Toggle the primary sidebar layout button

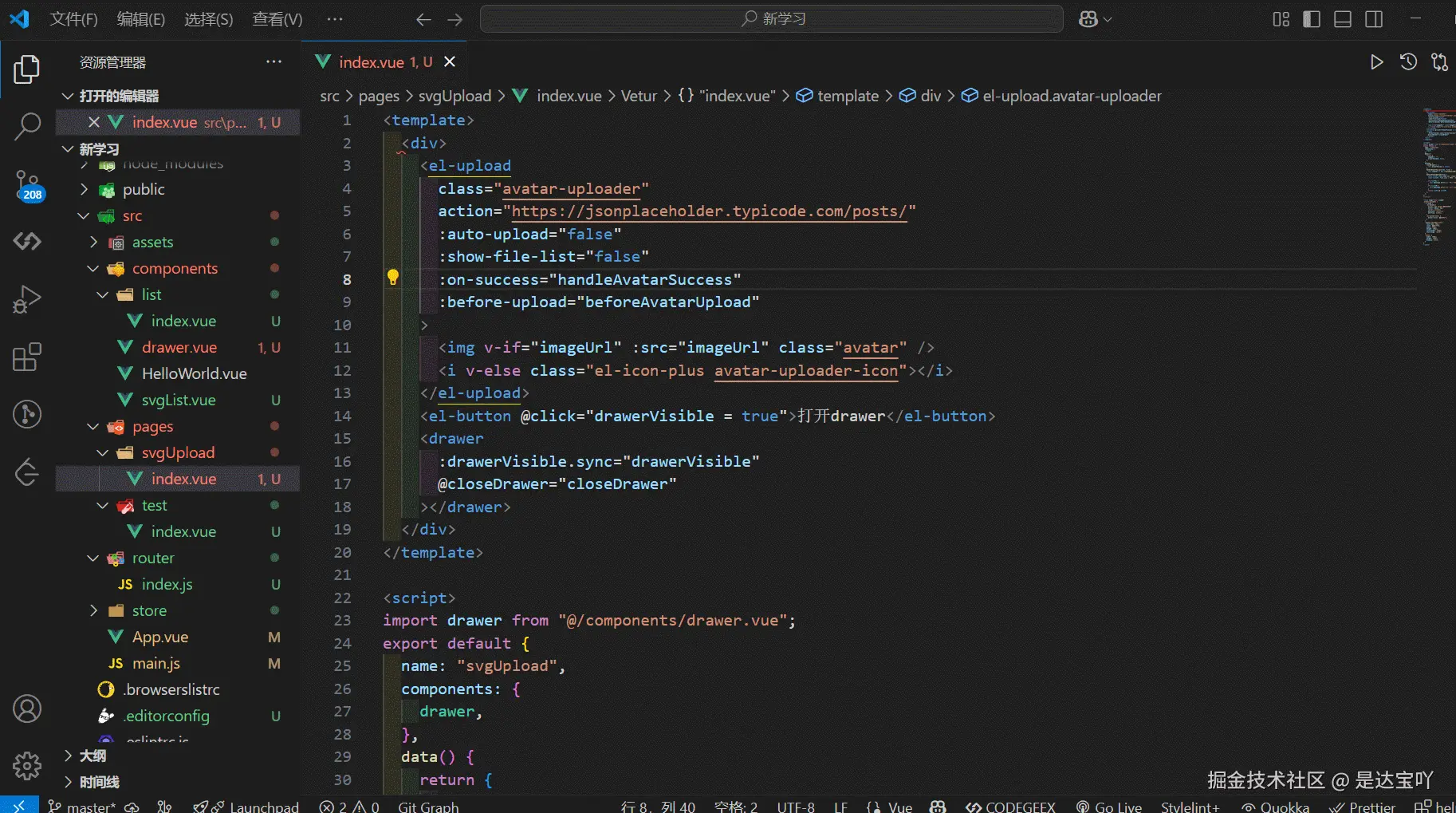click(1312, 19)
